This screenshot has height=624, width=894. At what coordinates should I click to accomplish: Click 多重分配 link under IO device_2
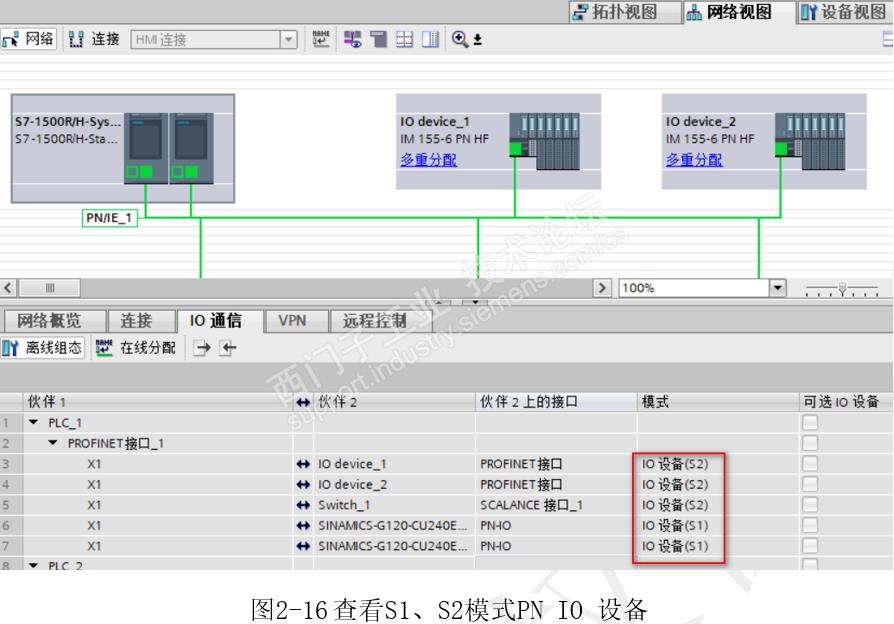click(694, 160)
